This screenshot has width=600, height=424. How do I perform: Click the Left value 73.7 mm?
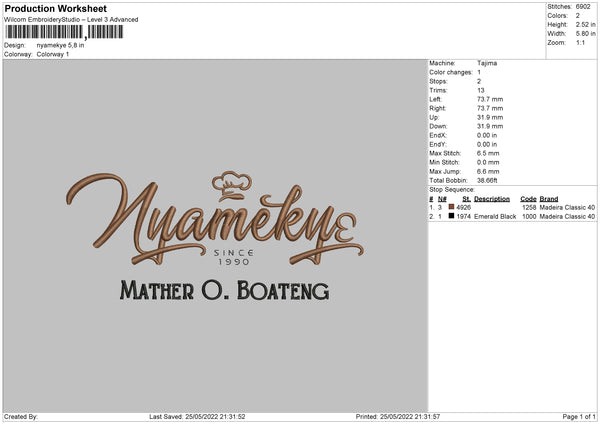tap(490, 99)
